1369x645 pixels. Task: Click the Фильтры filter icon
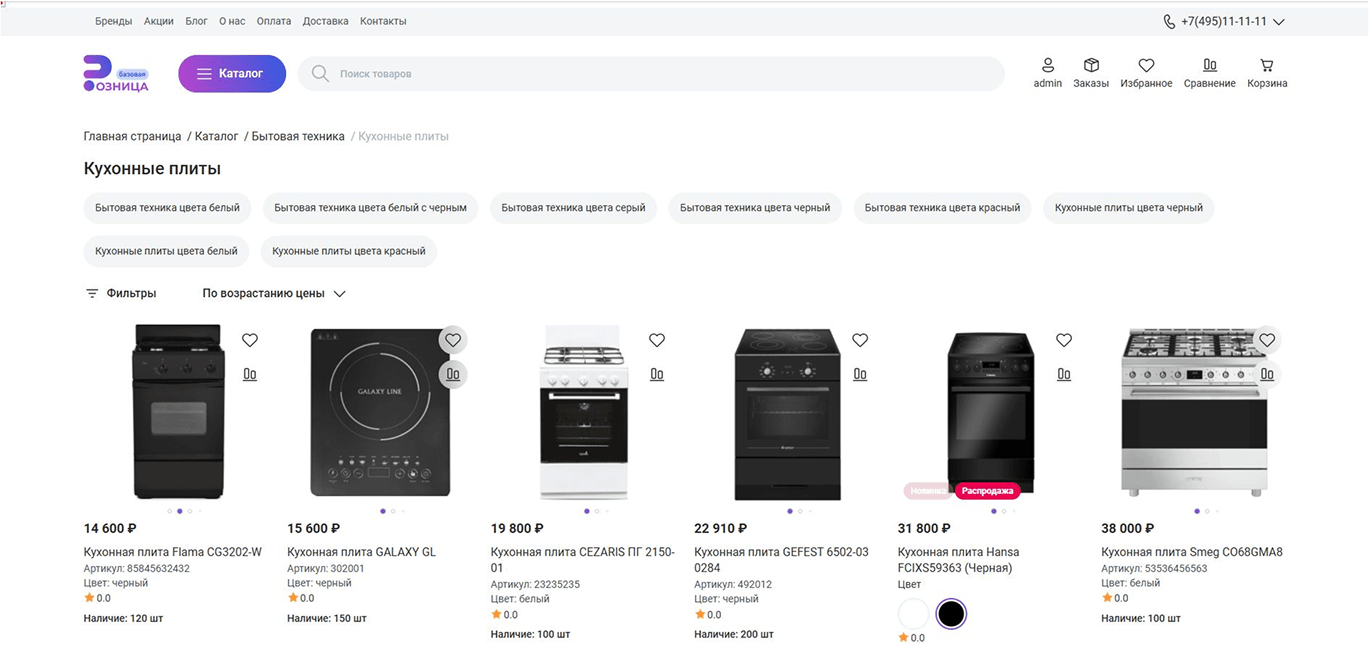(92, 294)
